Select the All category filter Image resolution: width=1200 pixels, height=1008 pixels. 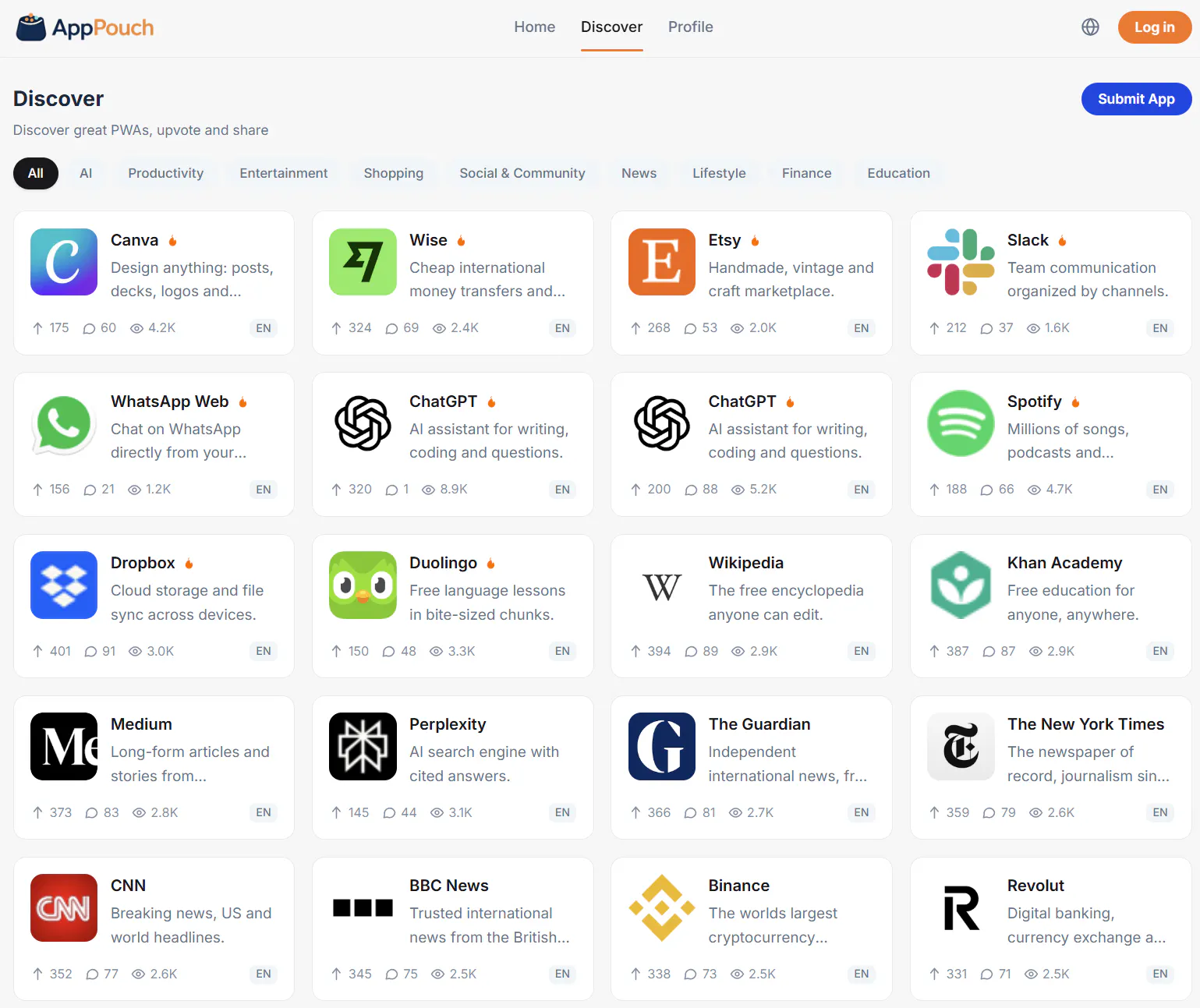(x=36, y=173)
